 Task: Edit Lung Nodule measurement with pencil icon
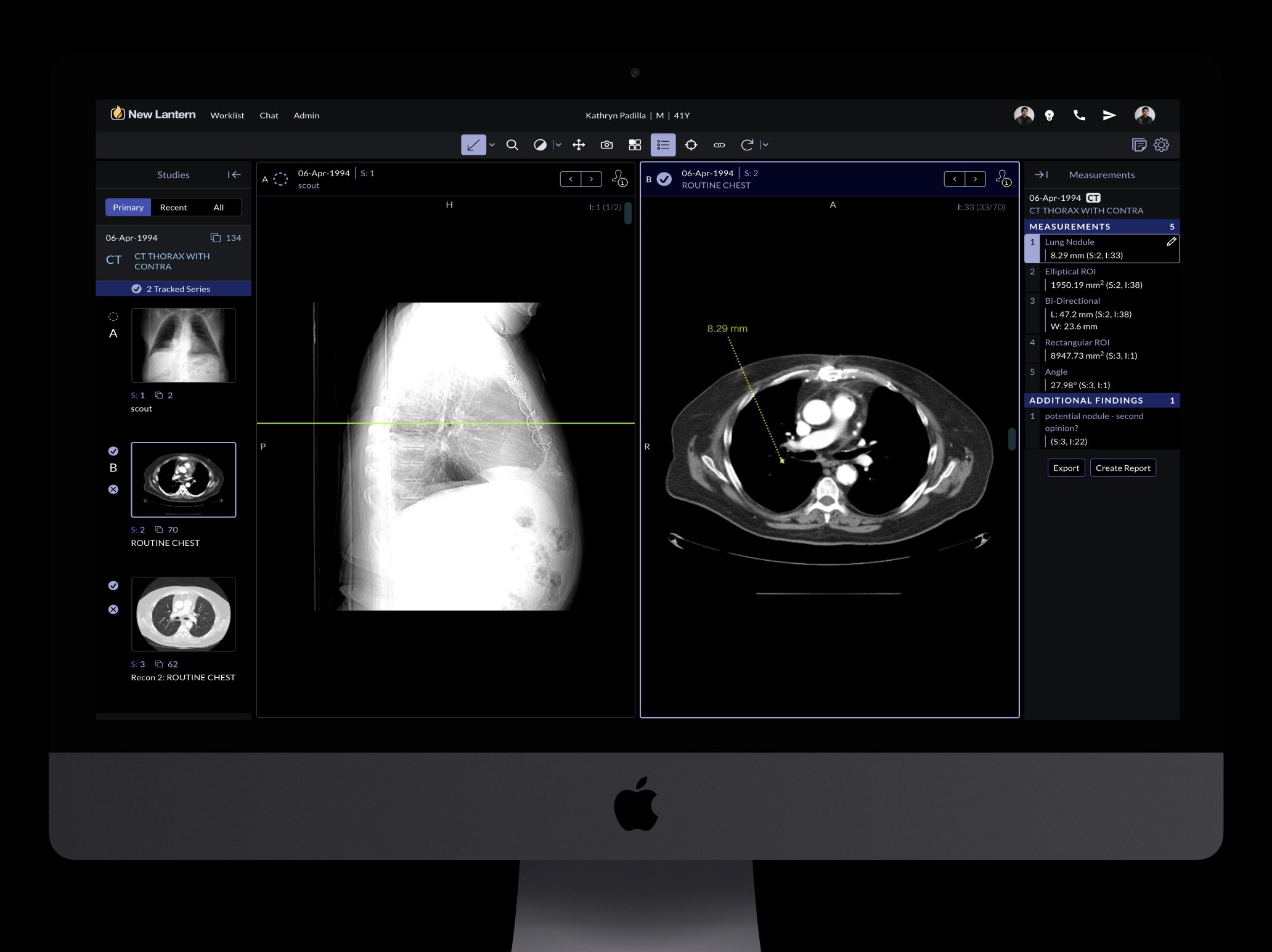point(1171,242)
